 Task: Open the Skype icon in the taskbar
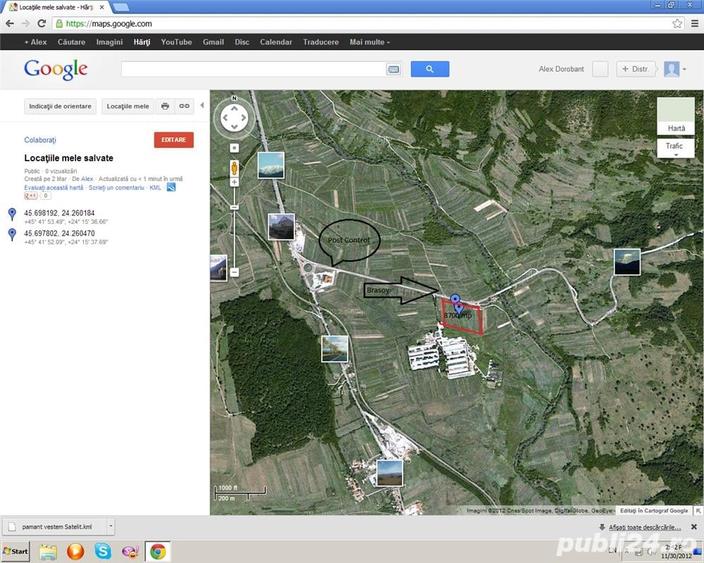pyautogui.click(x=103, y=551)
